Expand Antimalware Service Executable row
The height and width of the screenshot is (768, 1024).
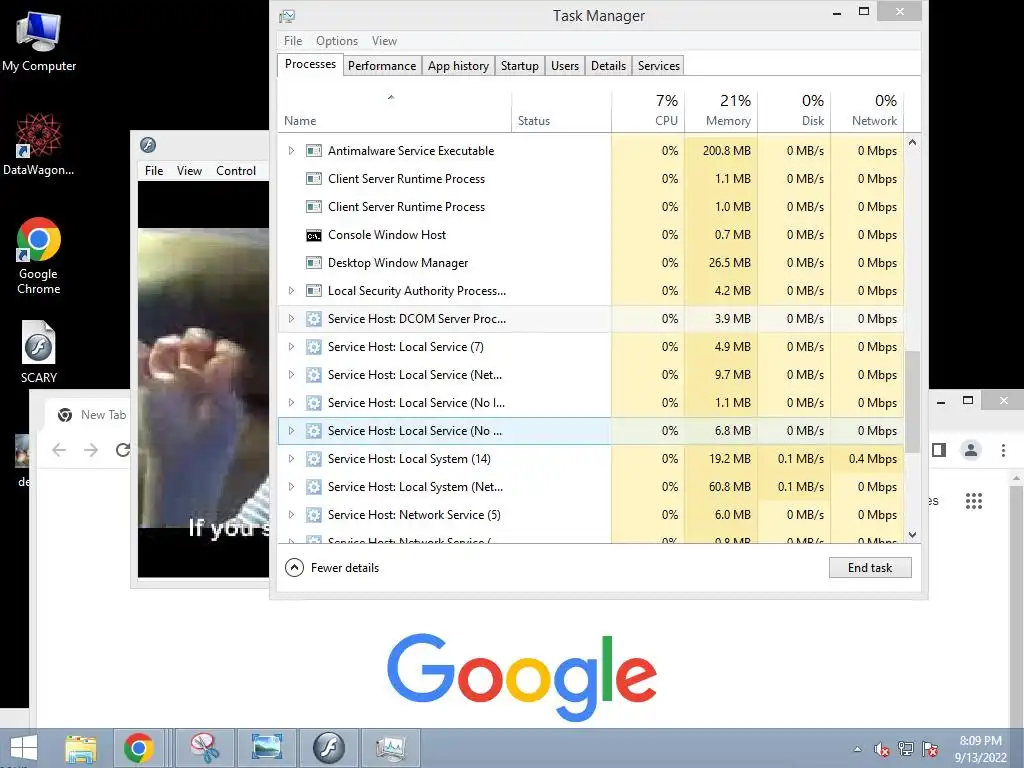pos(291,151)
